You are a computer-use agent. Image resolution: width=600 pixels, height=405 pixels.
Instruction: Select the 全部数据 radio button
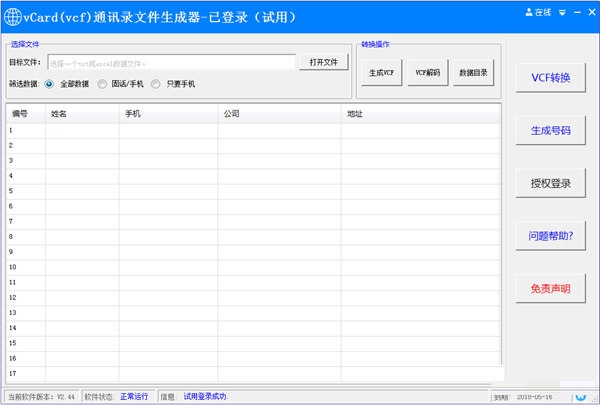(x=49, y=84)
